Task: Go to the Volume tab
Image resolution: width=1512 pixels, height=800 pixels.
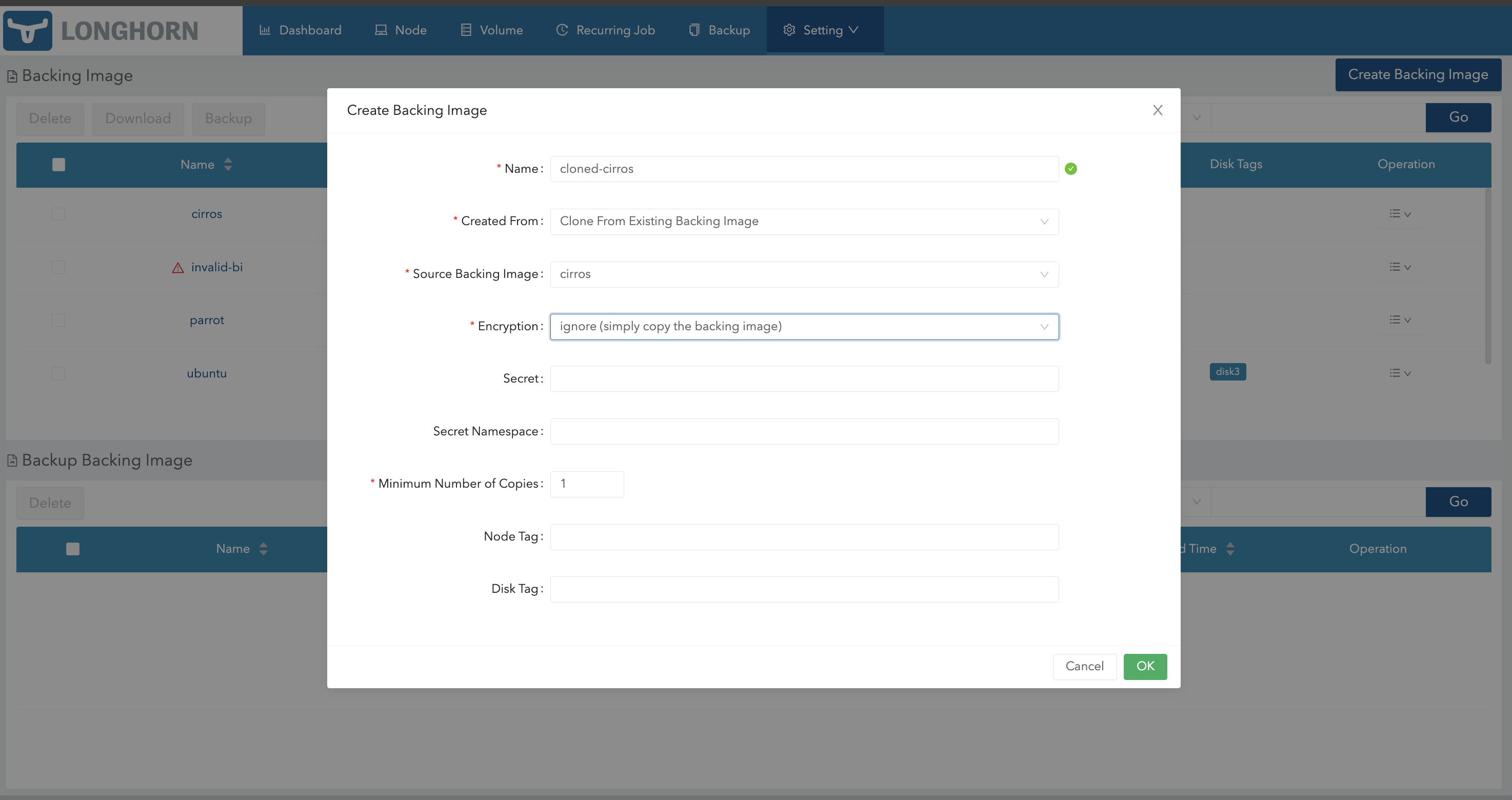Action: coord(491,31)
